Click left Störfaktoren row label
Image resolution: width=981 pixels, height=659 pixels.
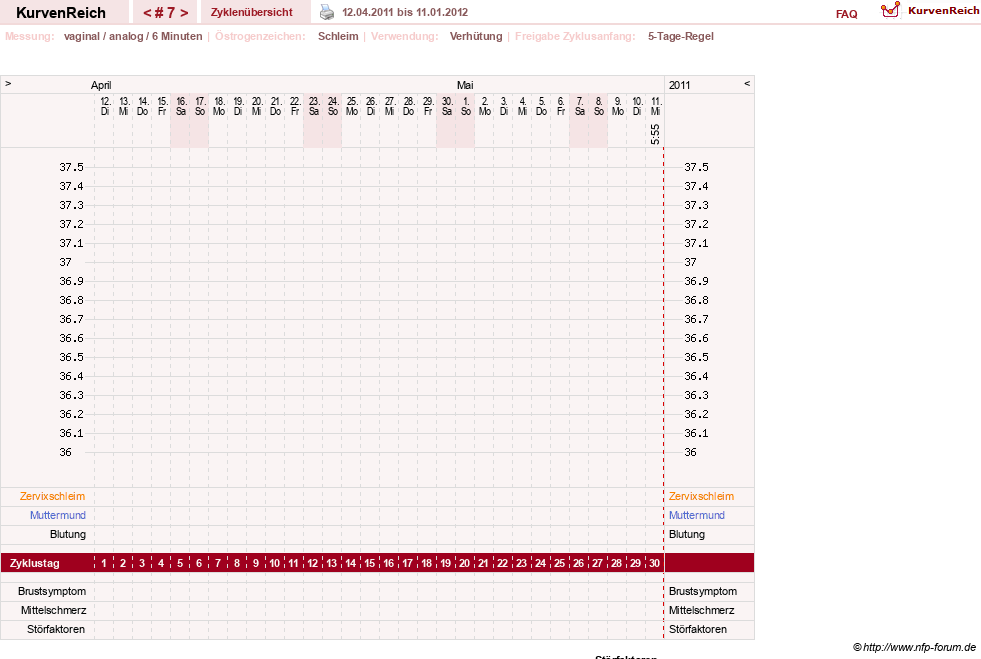pyautogui.click(x=56, y=629)
